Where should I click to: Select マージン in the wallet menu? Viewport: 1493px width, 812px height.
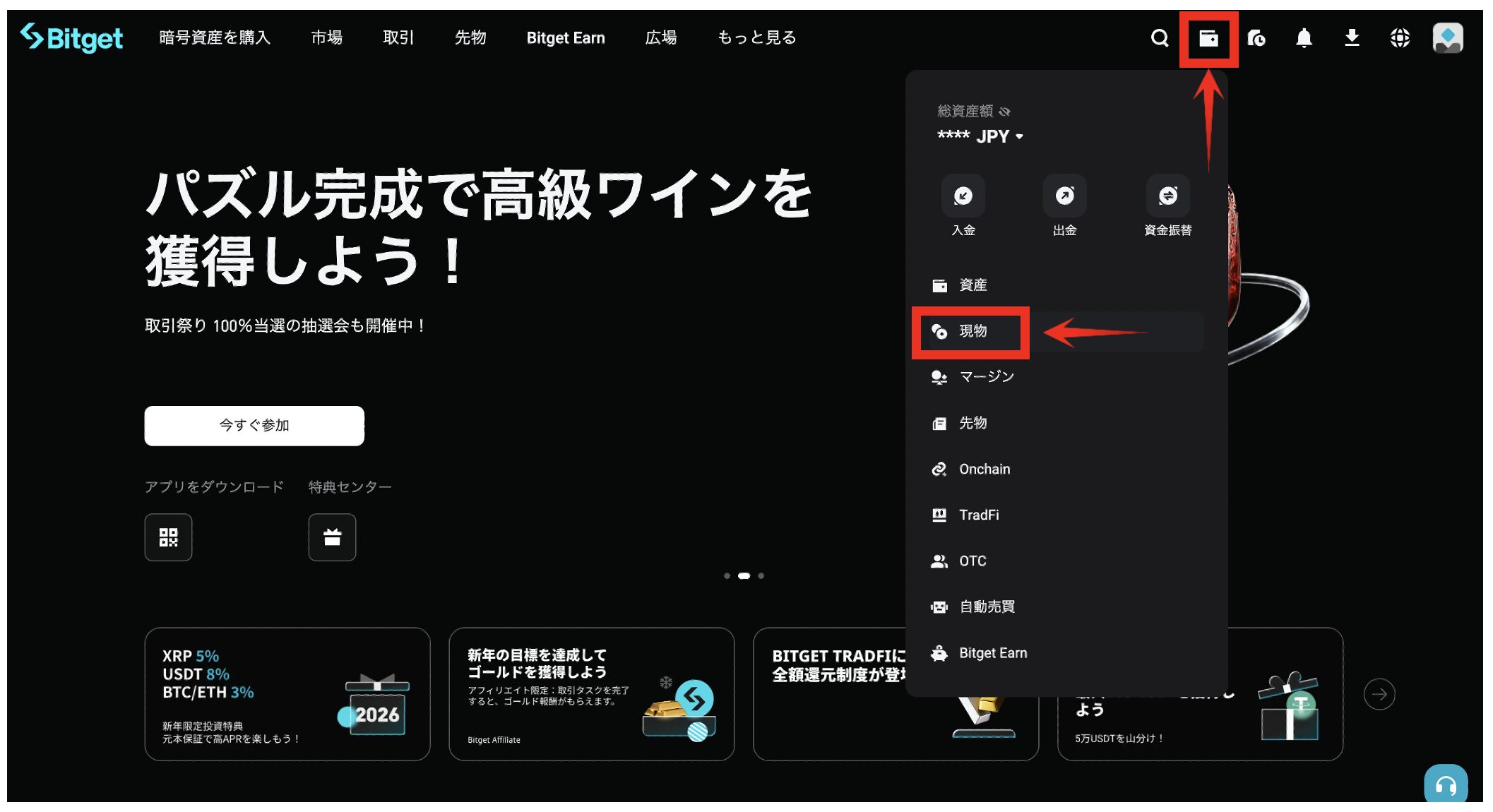[x=986, y=377]
